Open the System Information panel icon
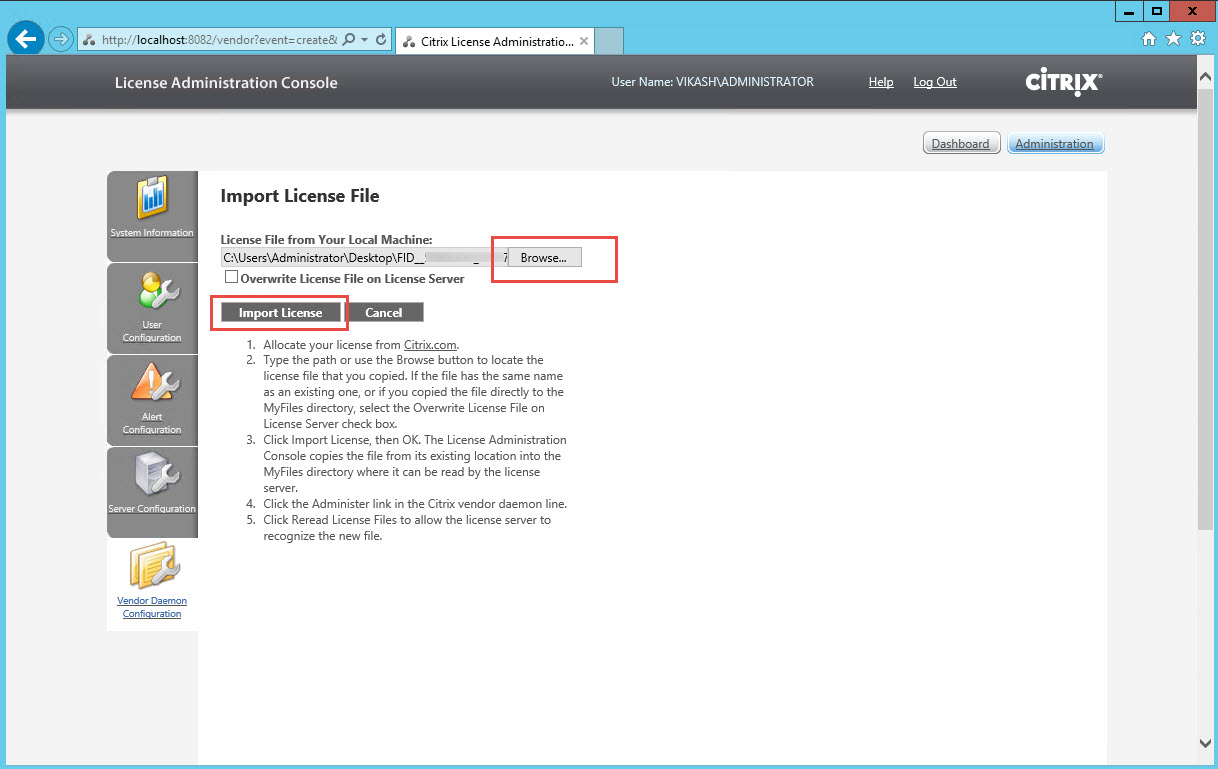This screenshot has height=769, width=1218. 152,198
